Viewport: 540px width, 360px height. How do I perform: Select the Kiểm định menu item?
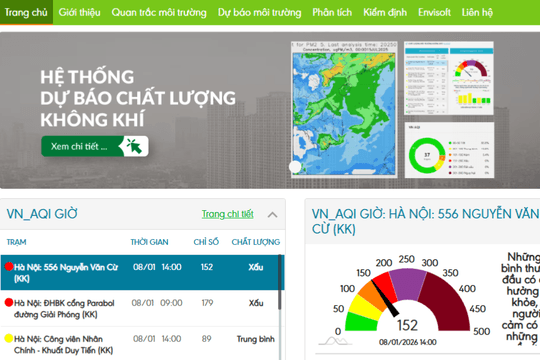click(x=385, y=12)
